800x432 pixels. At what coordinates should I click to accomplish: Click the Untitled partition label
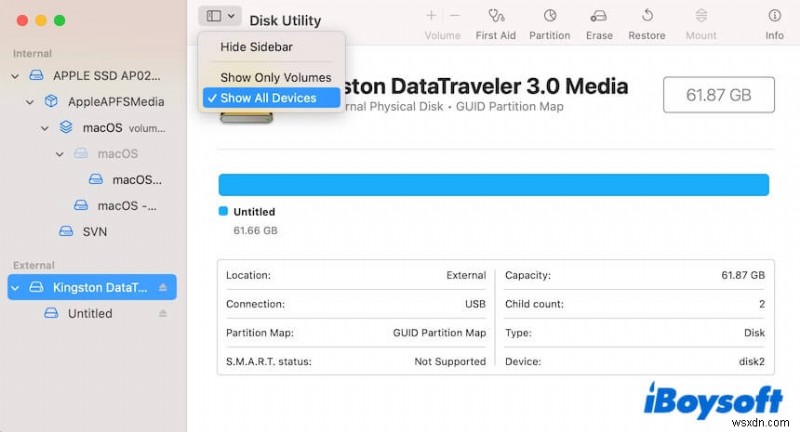pos(254,212)
